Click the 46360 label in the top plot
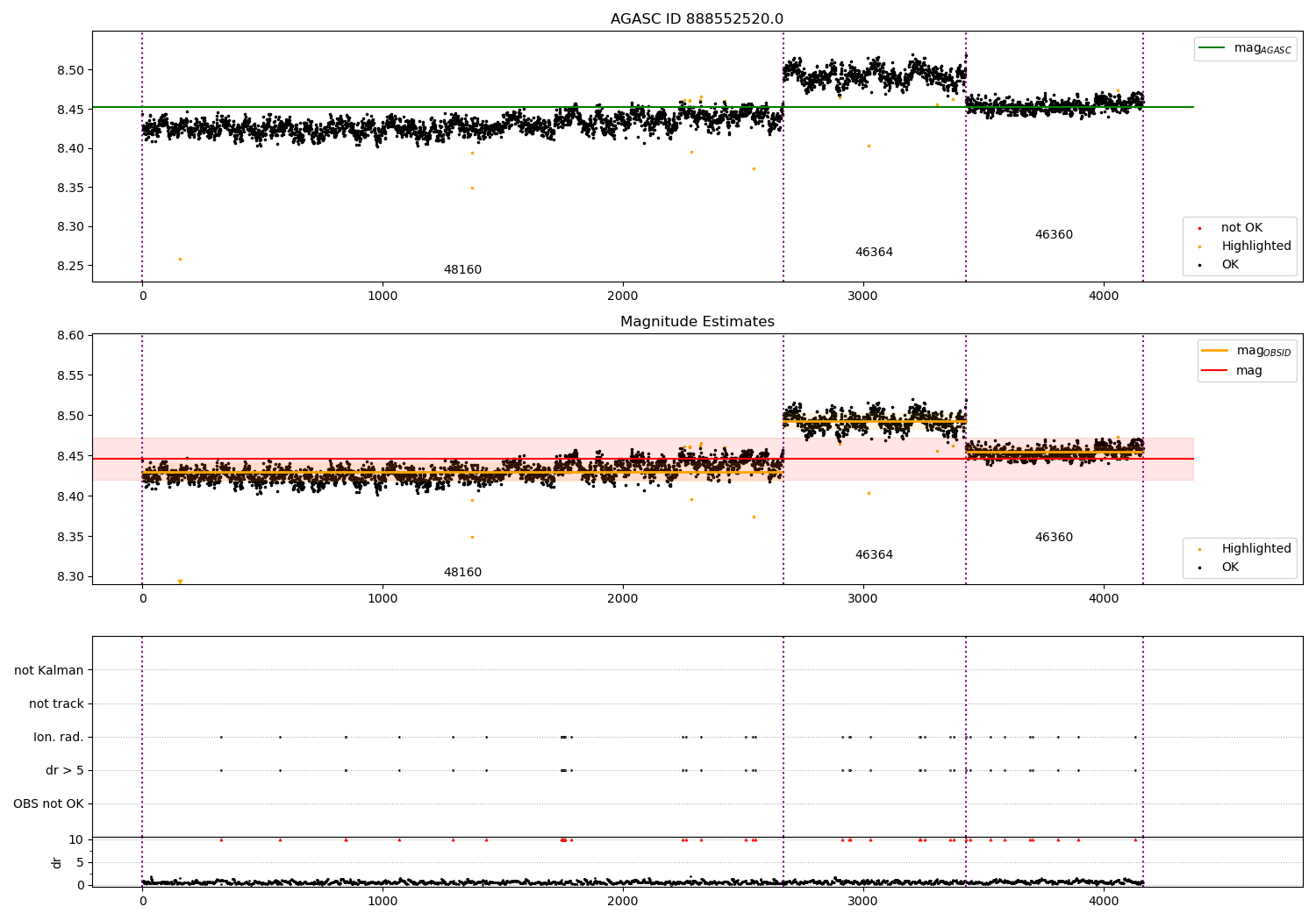The image size is (1316, 921). (x=1054, y=235)
